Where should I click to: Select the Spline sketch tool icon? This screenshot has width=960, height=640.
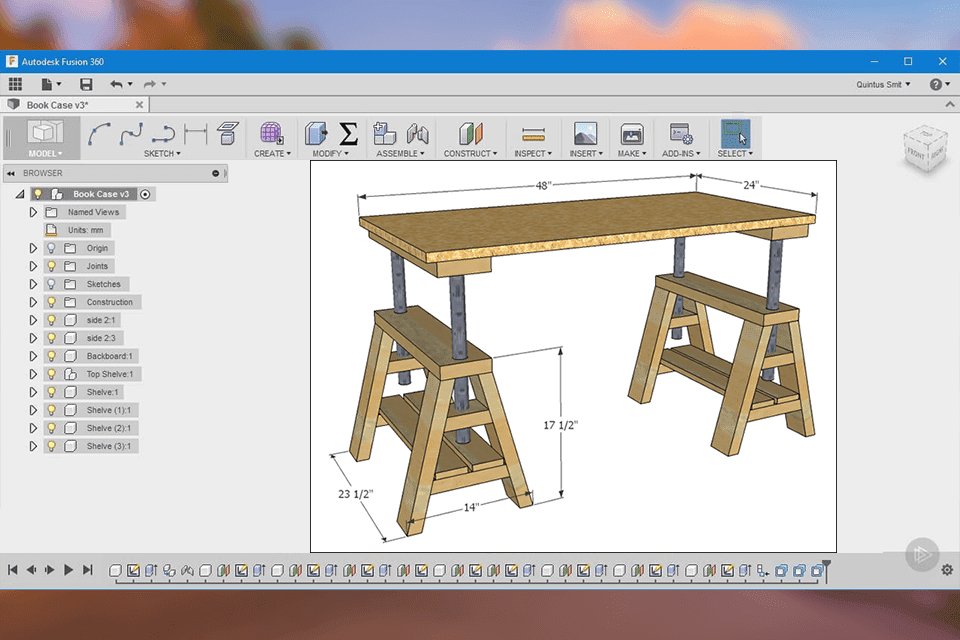pos(131,134)
